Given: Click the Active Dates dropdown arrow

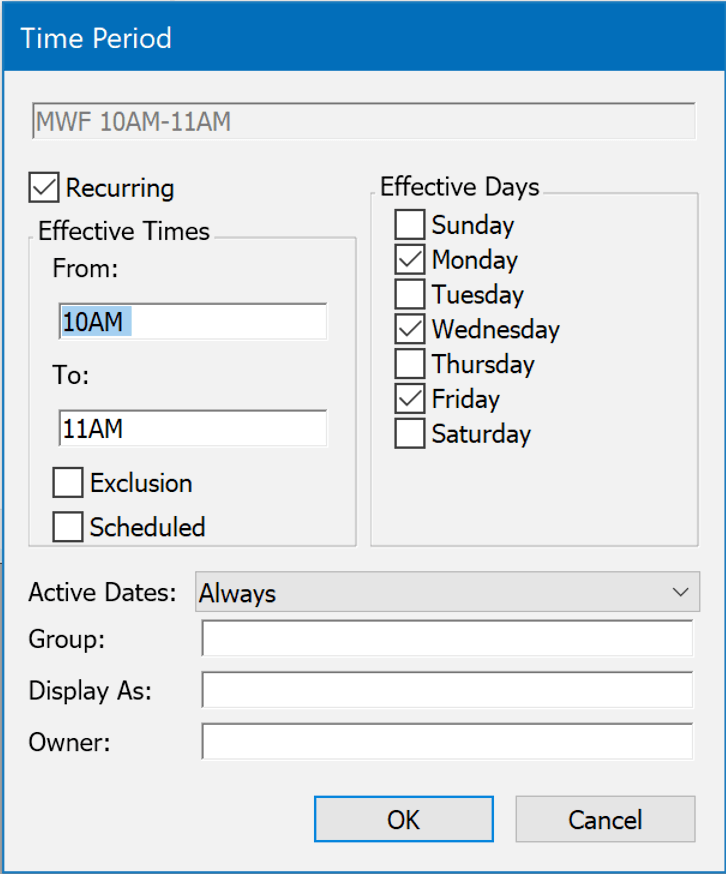Looking at the screenshot, I should tap(681, 593).
